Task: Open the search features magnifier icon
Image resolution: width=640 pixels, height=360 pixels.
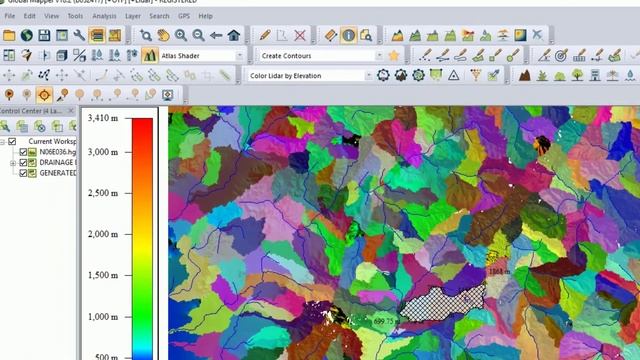Action: (x=366, y=36)
